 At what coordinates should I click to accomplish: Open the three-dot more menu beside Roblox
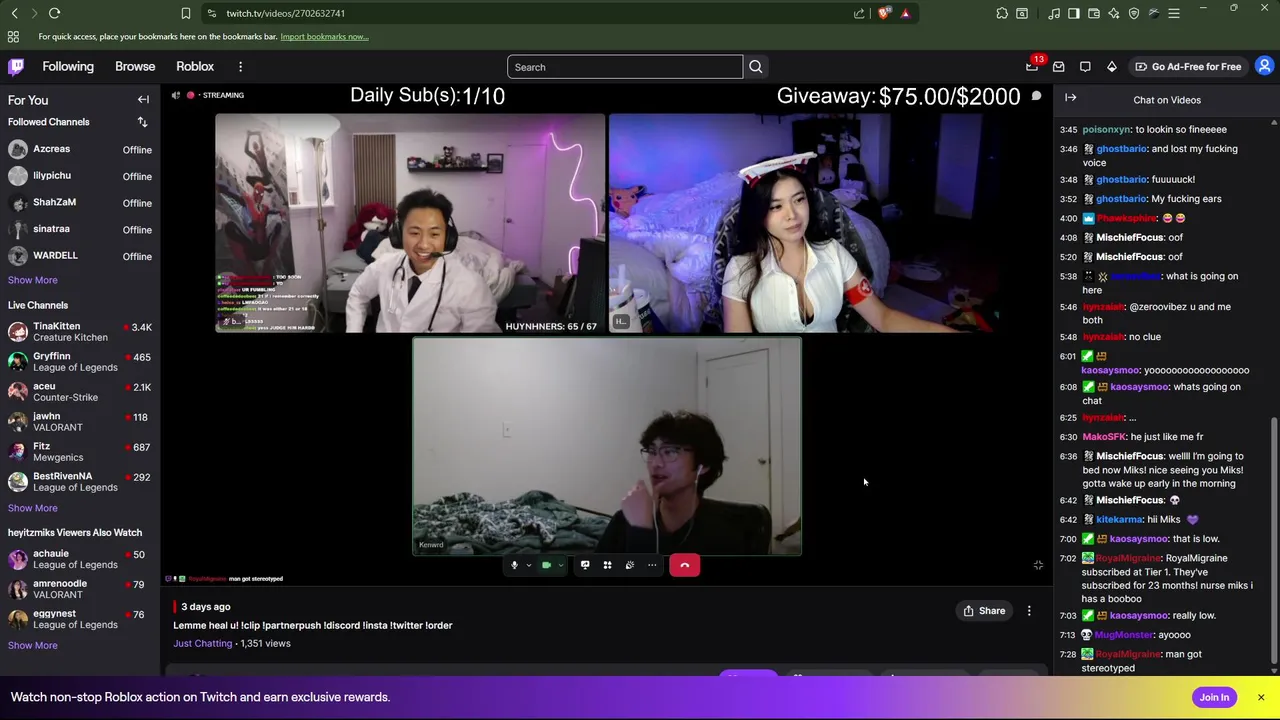[x=240, y=67]
